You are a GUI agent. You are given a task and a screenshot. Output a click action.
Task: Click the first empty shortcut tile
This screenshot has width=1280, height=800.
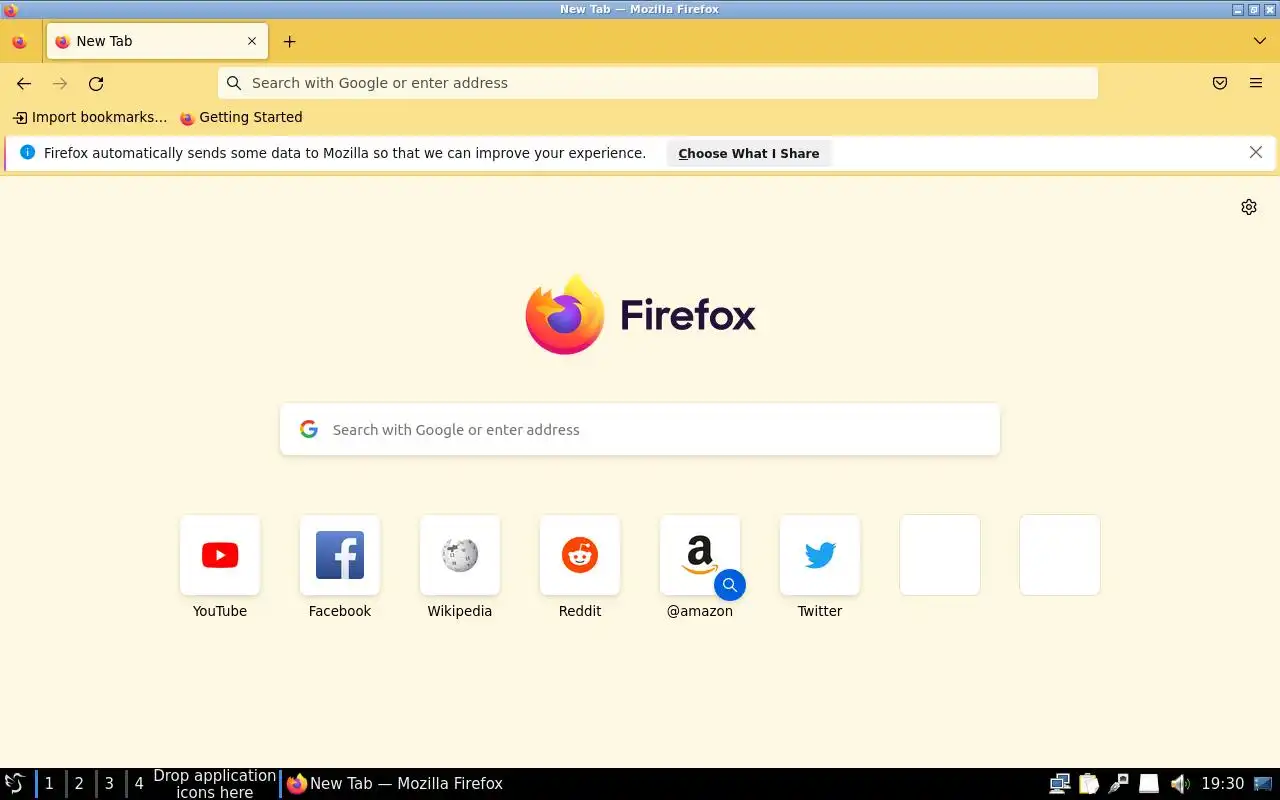click(940, 555)
